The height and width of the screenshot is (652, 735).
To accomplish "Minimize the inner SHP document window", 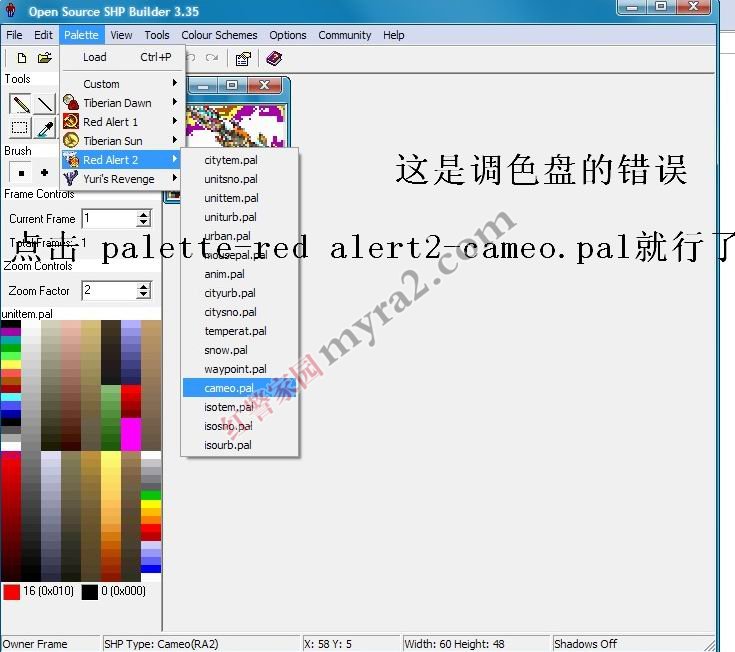I will 203,85.
